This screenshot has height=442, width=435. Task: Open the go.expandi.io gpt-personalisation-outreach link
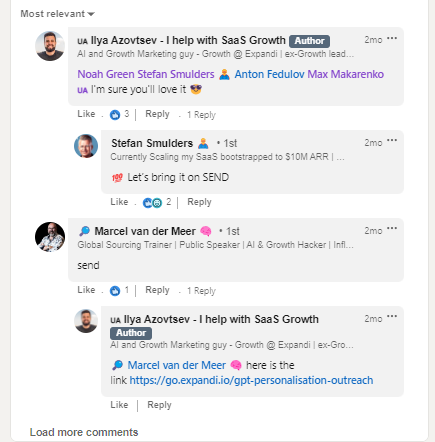pos(251,380)
